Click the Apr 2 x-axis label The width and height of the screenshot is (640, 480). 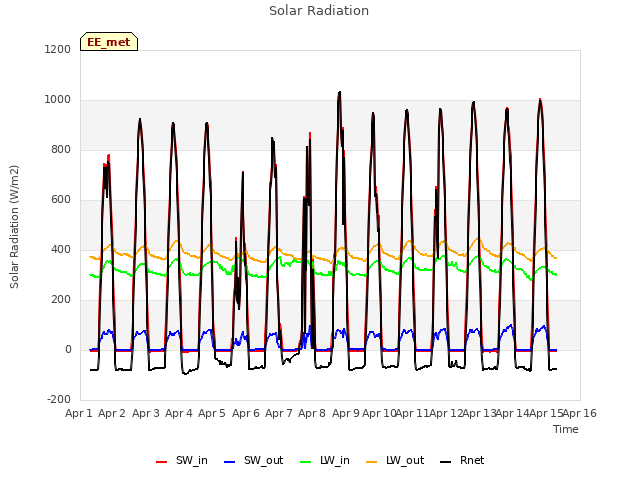point(112,413)
